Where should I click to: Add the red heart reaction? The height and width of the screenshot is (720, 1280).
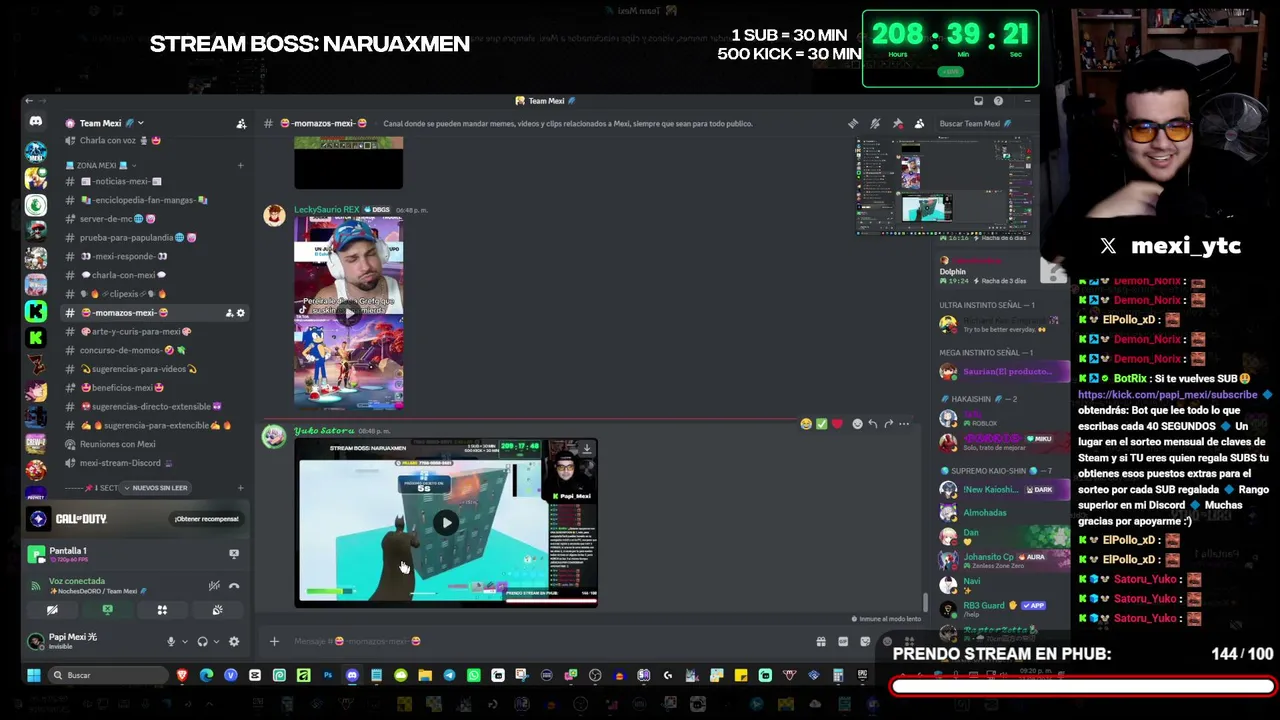tap(837, 424)
